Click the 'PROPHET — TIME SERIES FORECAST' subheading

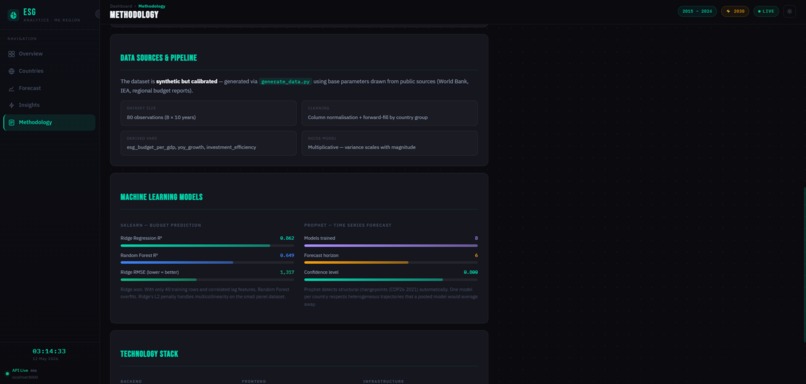pos(348,225)
